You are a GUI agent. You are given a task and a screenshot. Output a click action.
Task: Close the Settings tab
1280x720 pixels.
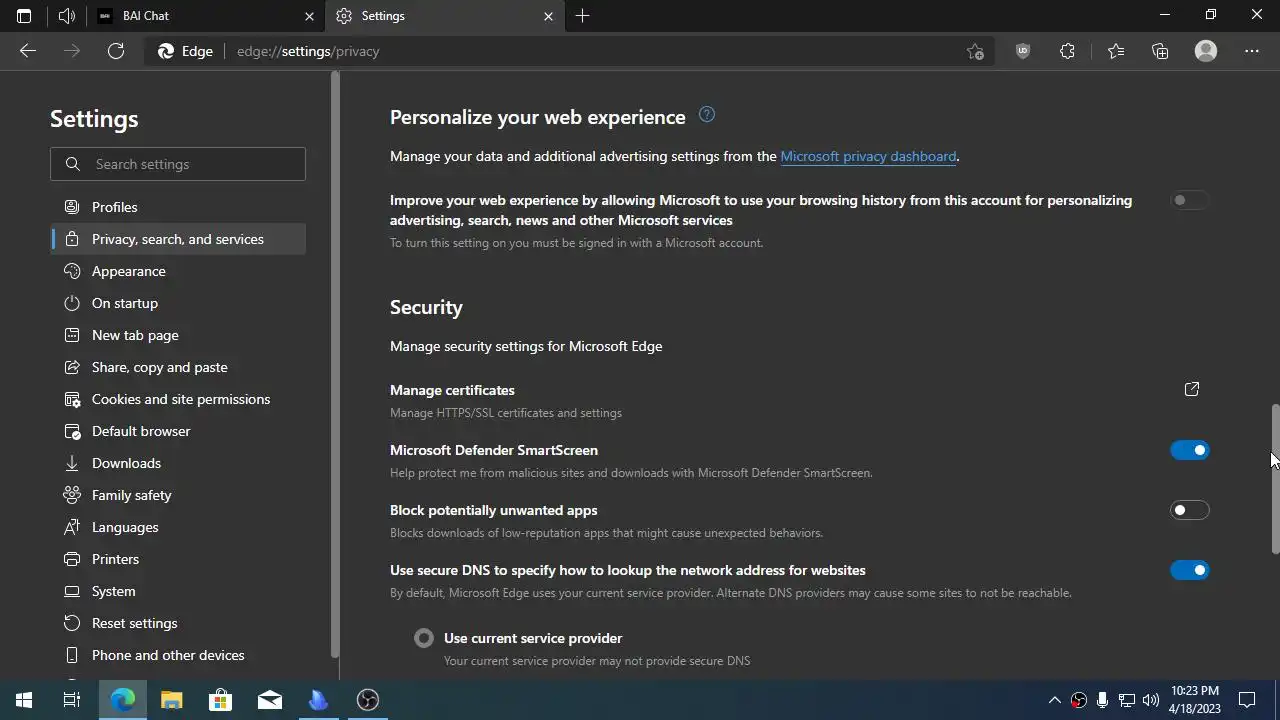(548, 16)
